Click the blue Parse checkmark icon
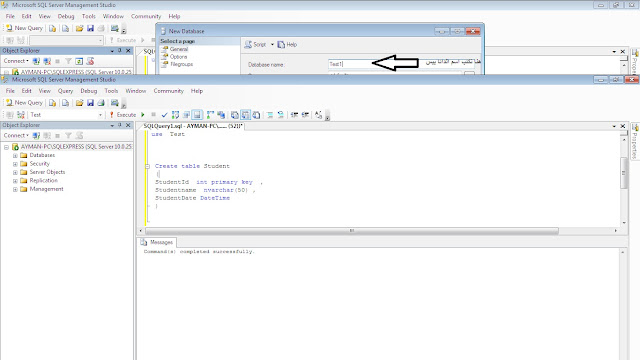640x360 pixels. click(x=164, y=115)
